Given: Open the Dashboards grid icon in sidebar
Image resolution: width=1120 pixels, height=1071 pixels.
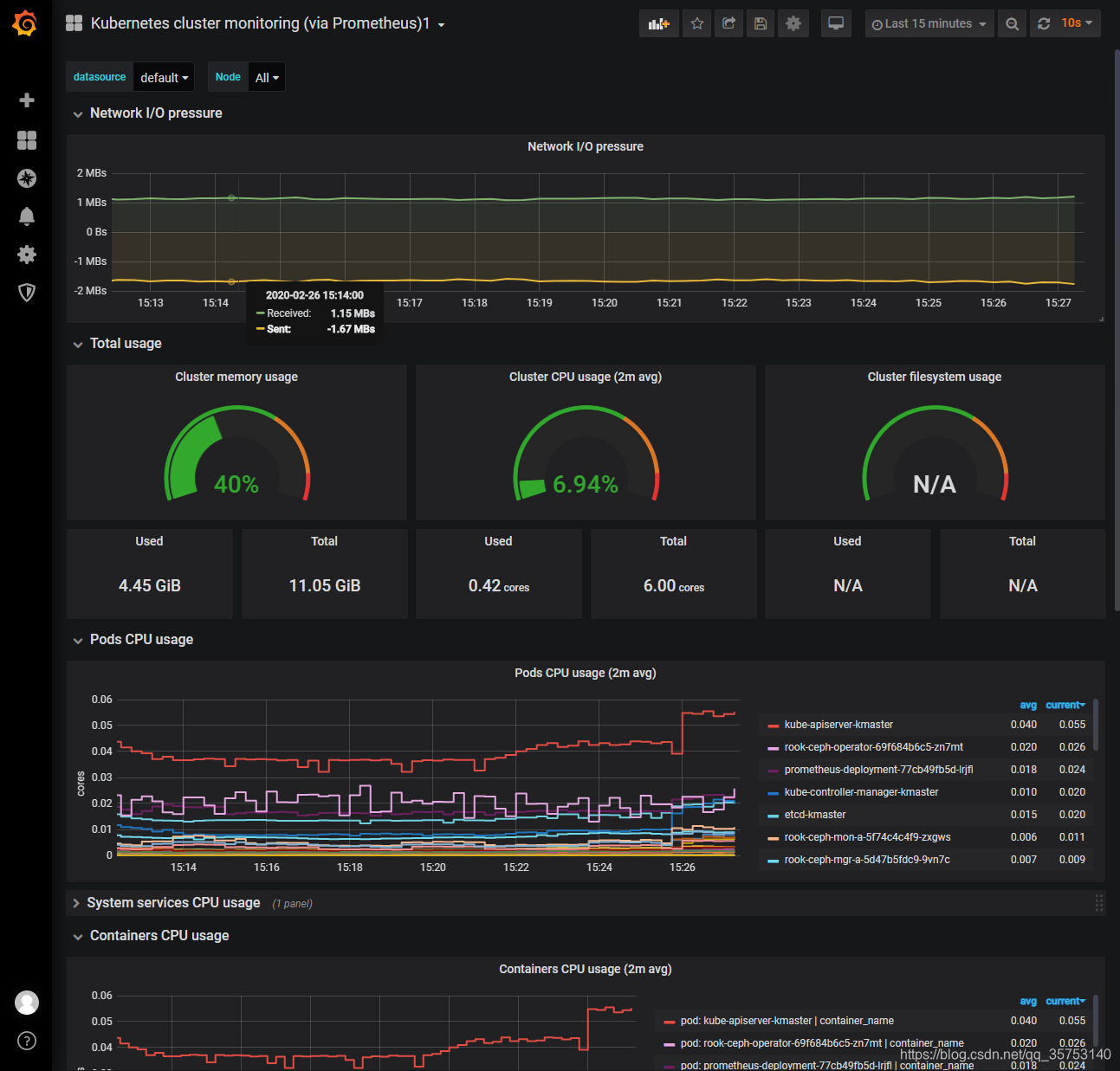Looking at the screenshot, I should [27, 140].
